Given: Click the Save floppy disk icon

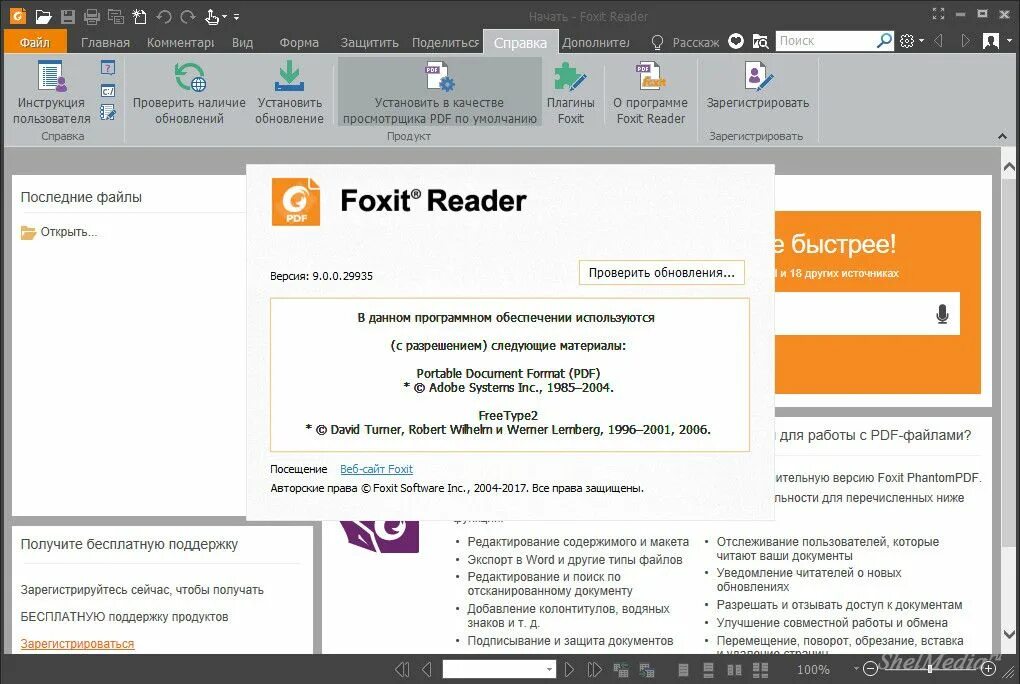Looking at the screenshot, I should [68, 16].
